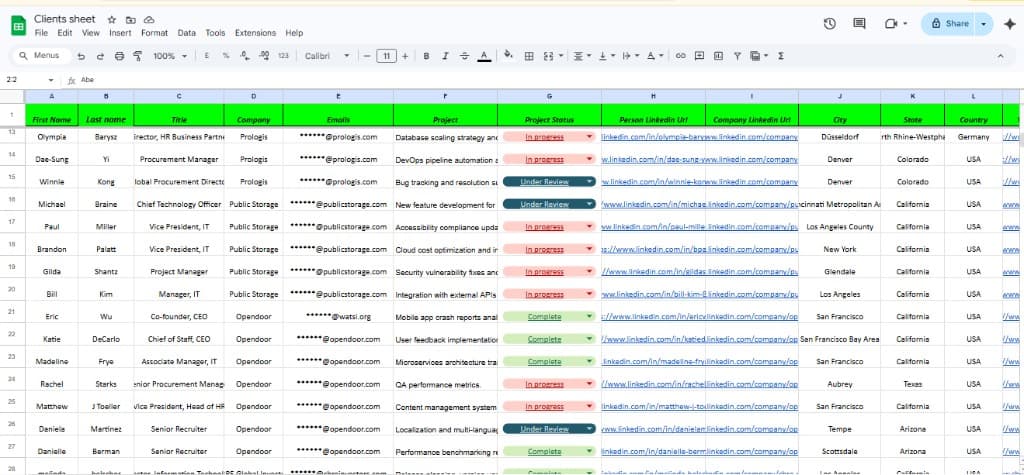Insert a chart from toolbar
The height and width of the screenshot is (475, 1024).
click(718, 56)
